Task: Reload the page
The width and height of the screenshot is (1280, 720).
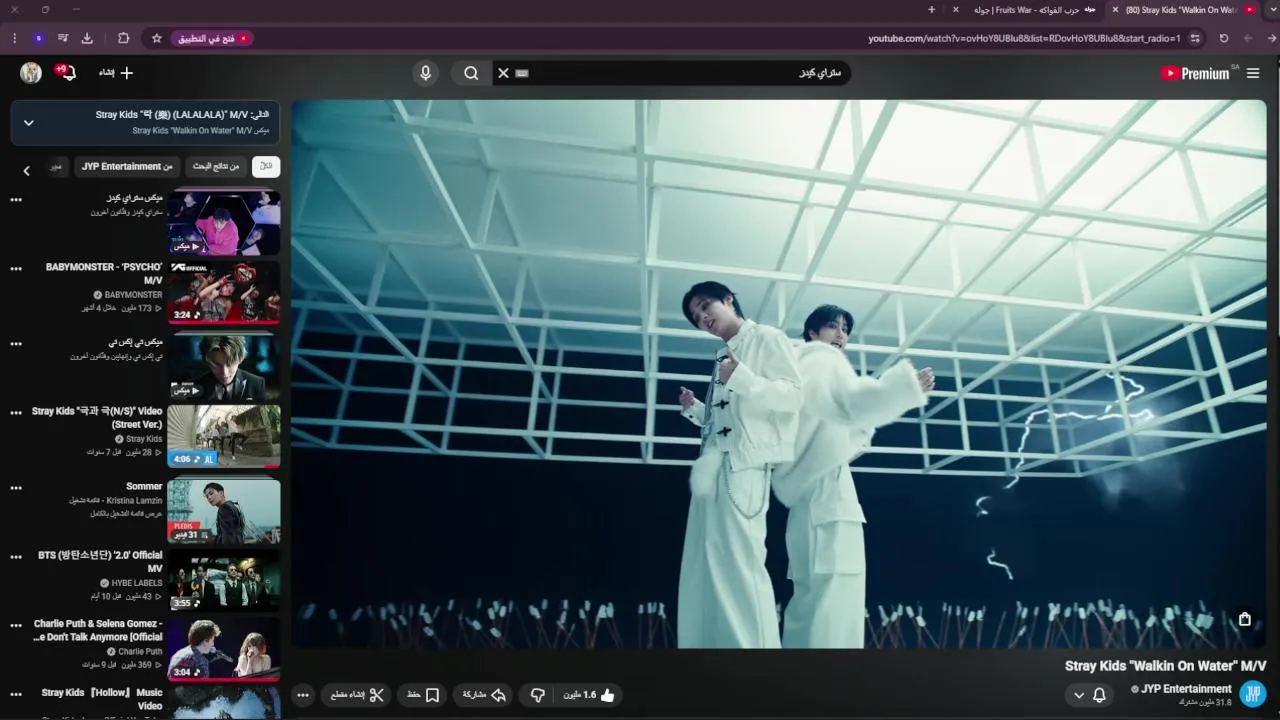Action: [1224, 38]
